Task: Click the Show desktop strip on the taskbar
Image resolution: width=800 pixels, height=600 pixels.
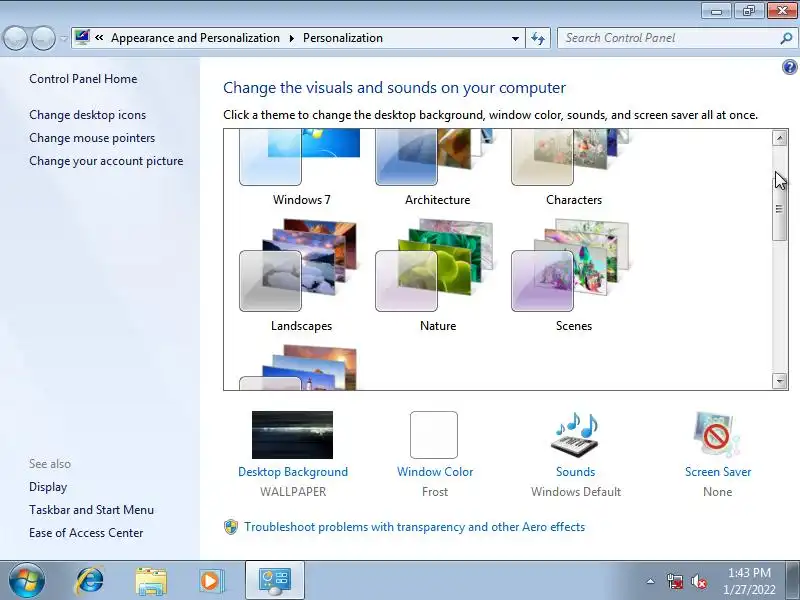Action: 794,581
